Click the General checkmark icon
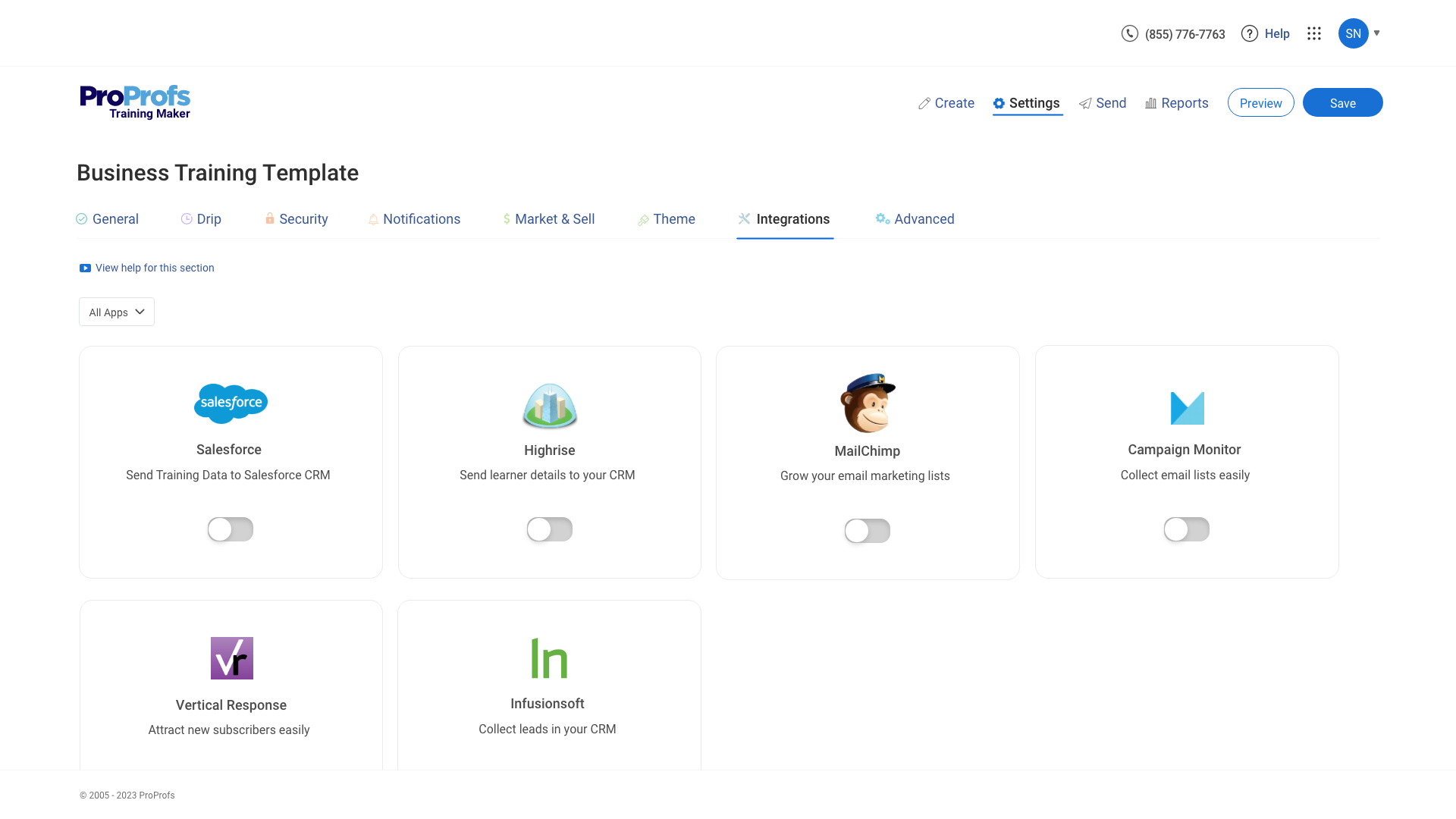The image size is (1456, 819). coord(82,219)
